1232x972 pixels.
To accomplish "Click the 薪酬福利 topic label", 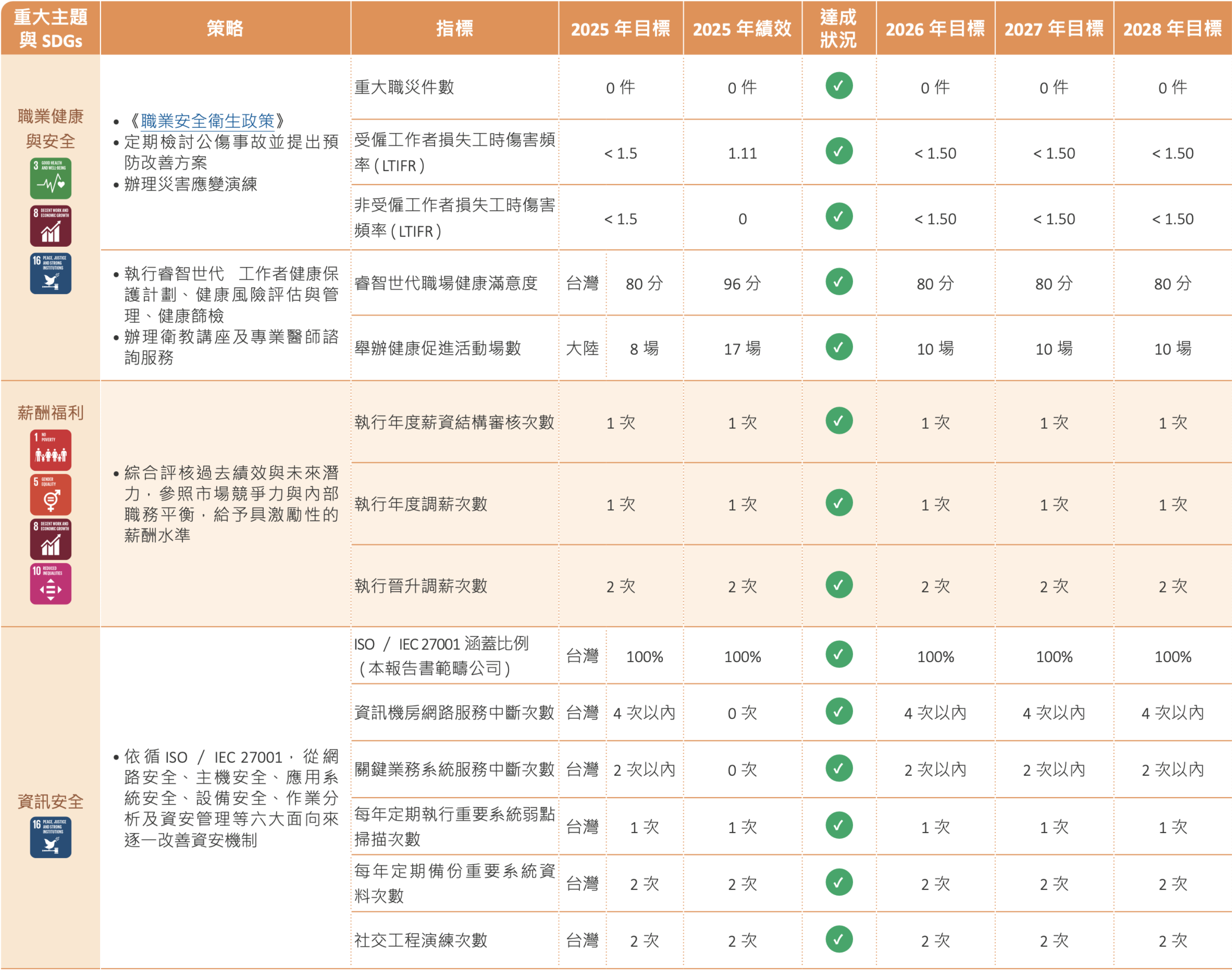I will click(51, 413).
